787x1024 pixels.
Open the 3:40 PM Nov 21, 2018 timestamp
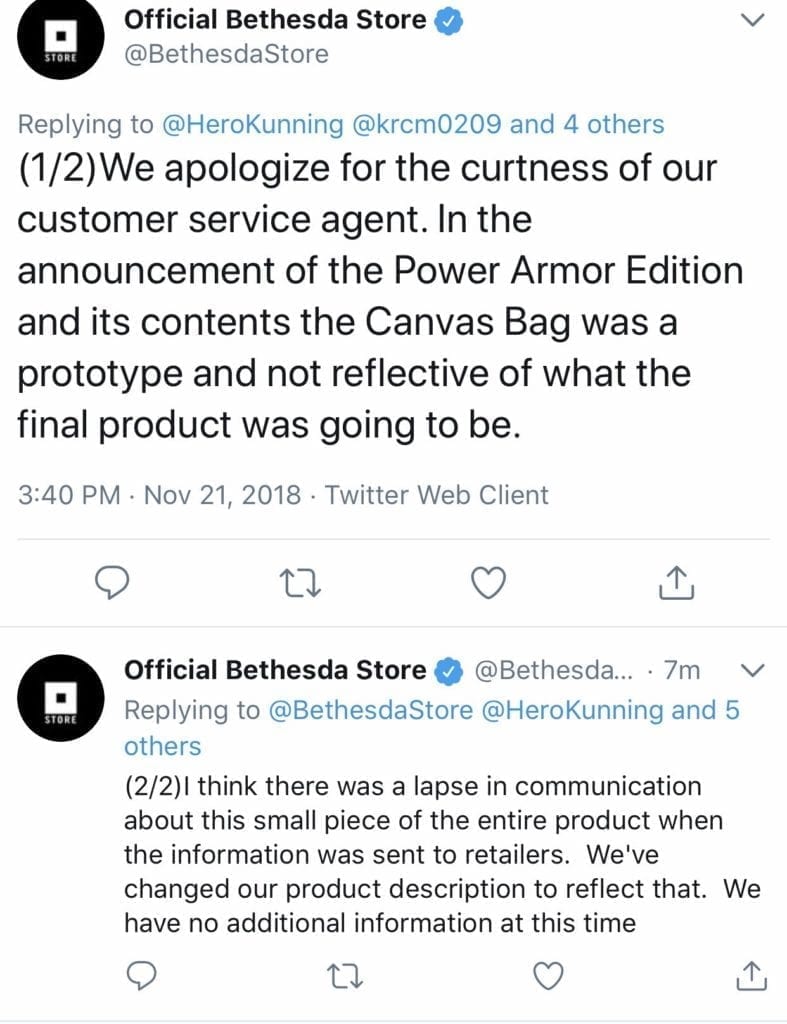(x=159, y=495)
